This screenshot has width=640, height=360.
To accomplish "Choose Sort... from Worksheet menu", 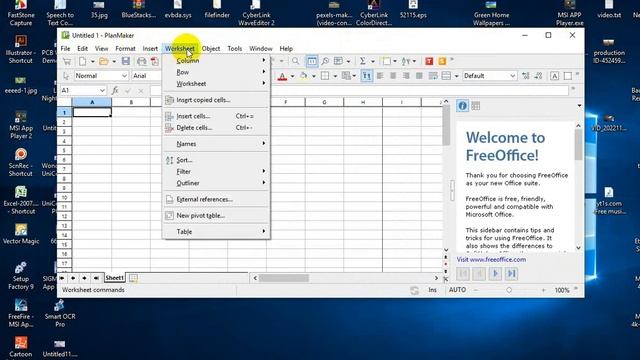I will pos(216,160).
